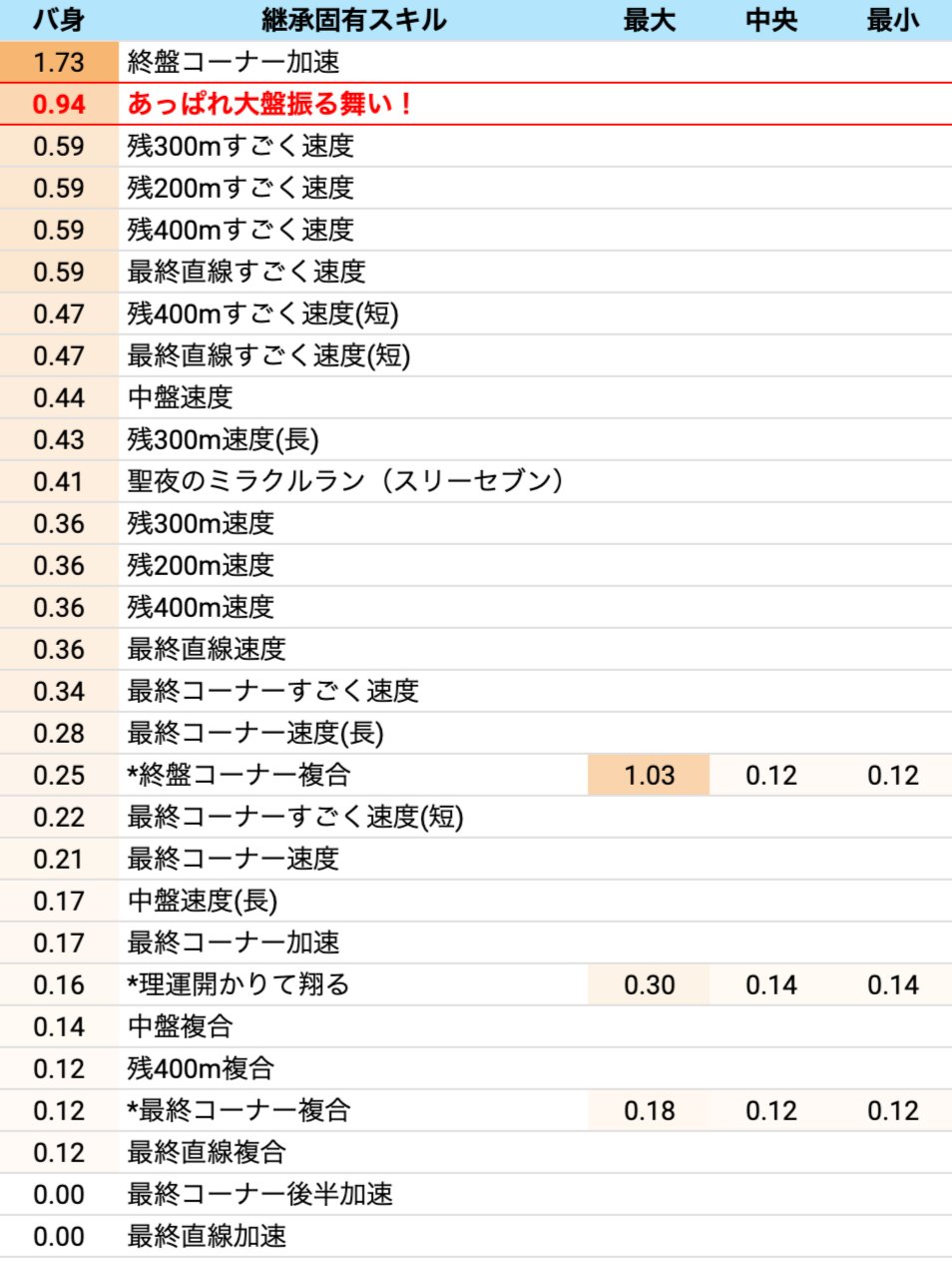Select the 終盤コーナー加速 skill row
Viewport: 952px width, 1261px height.
coord(234,62)
